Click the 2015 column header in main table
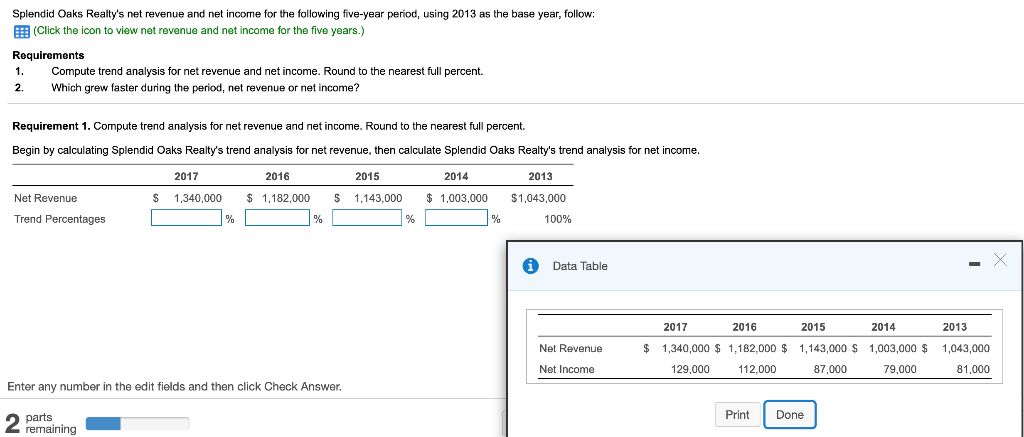 tap(367, 176)
